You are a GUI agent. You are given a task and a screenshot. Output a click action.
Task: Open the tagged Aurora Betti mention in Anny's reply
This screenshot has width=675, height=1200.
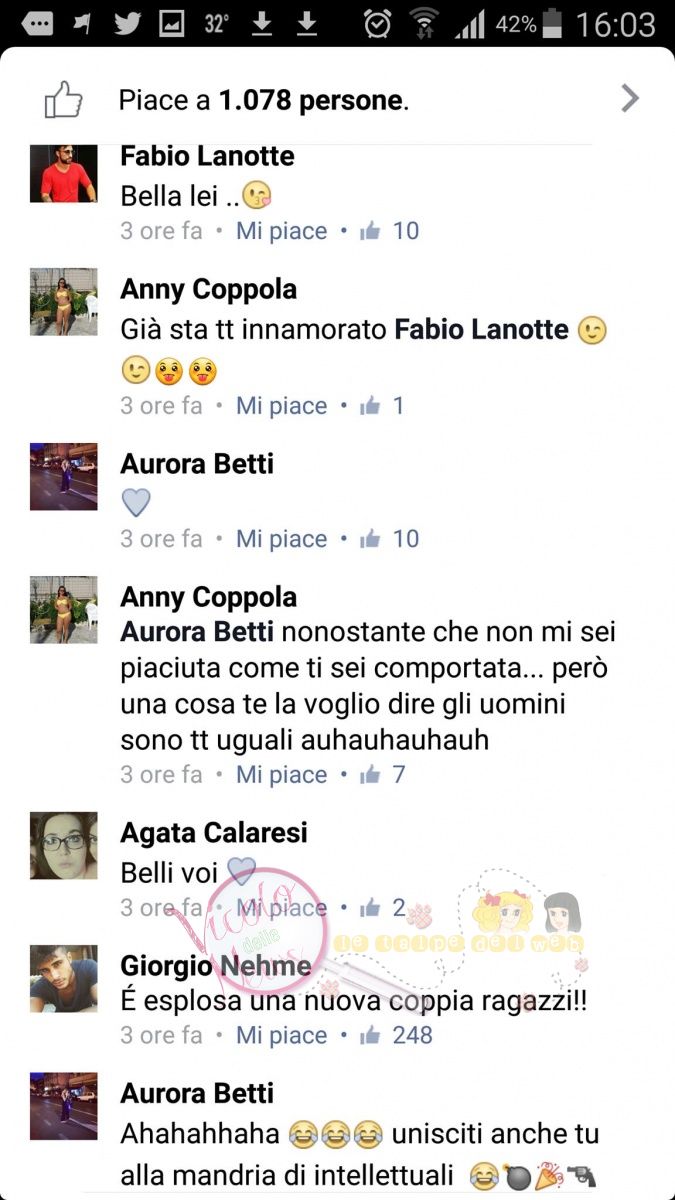[197, 633]
